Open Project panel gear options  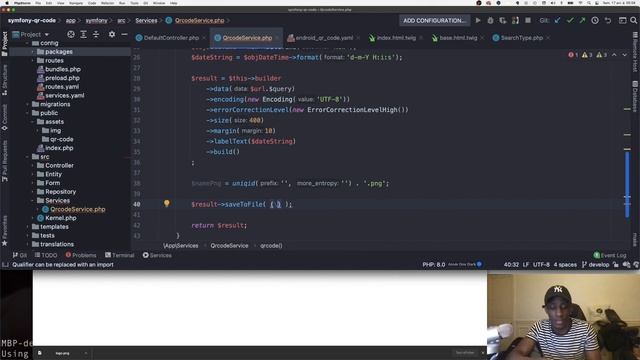[112, 35]
